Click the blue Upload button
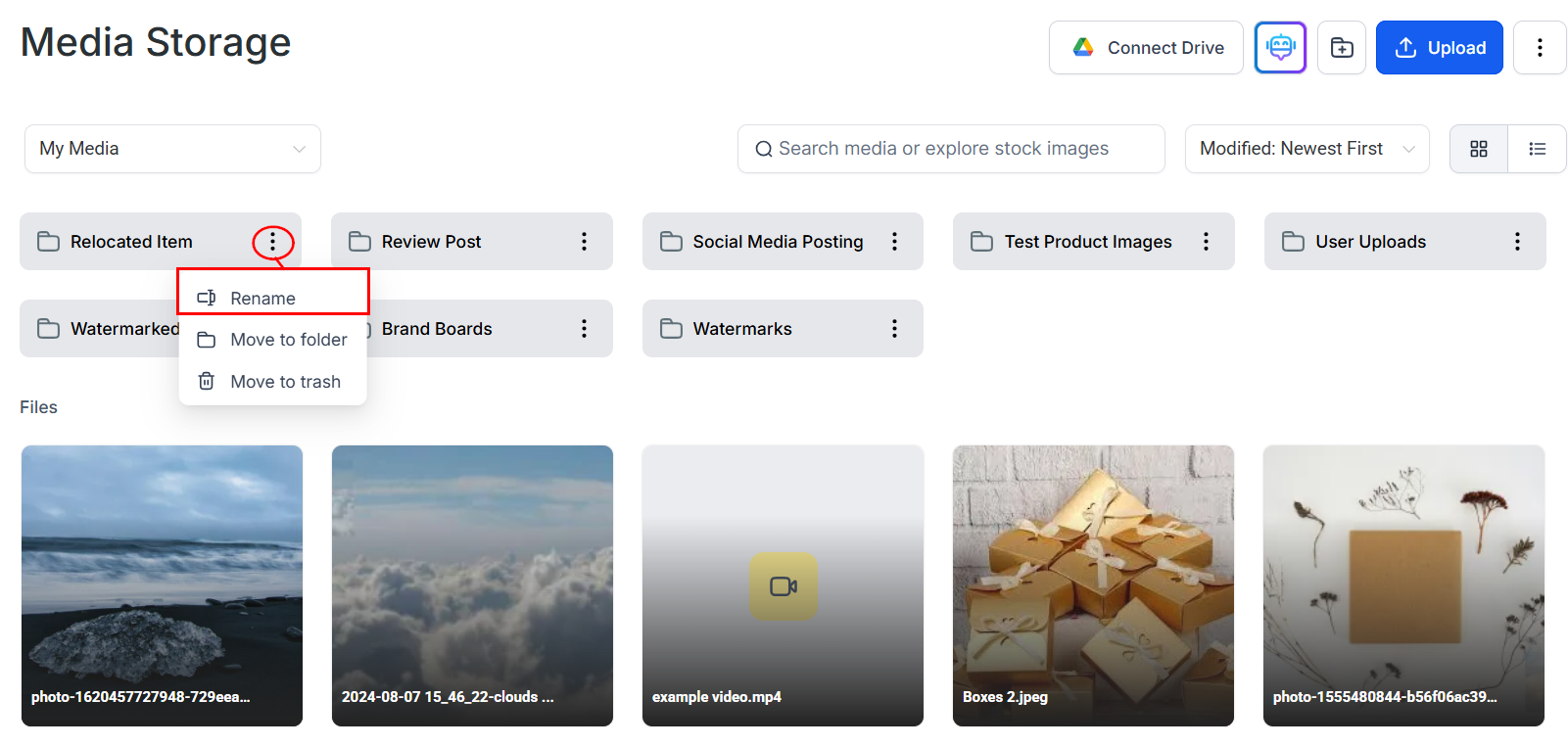The image size is (1568, 746). coord(1439,47)
